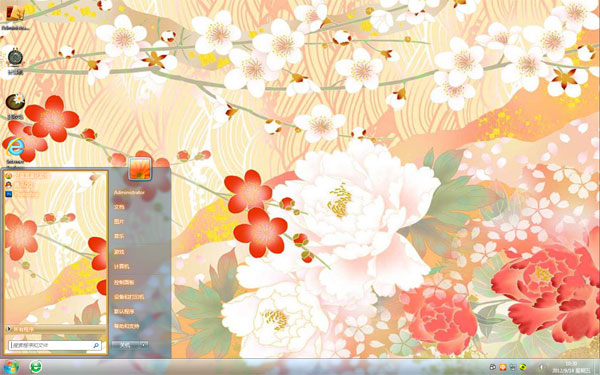Click the magnifier icon in search box

pos(96,346)
